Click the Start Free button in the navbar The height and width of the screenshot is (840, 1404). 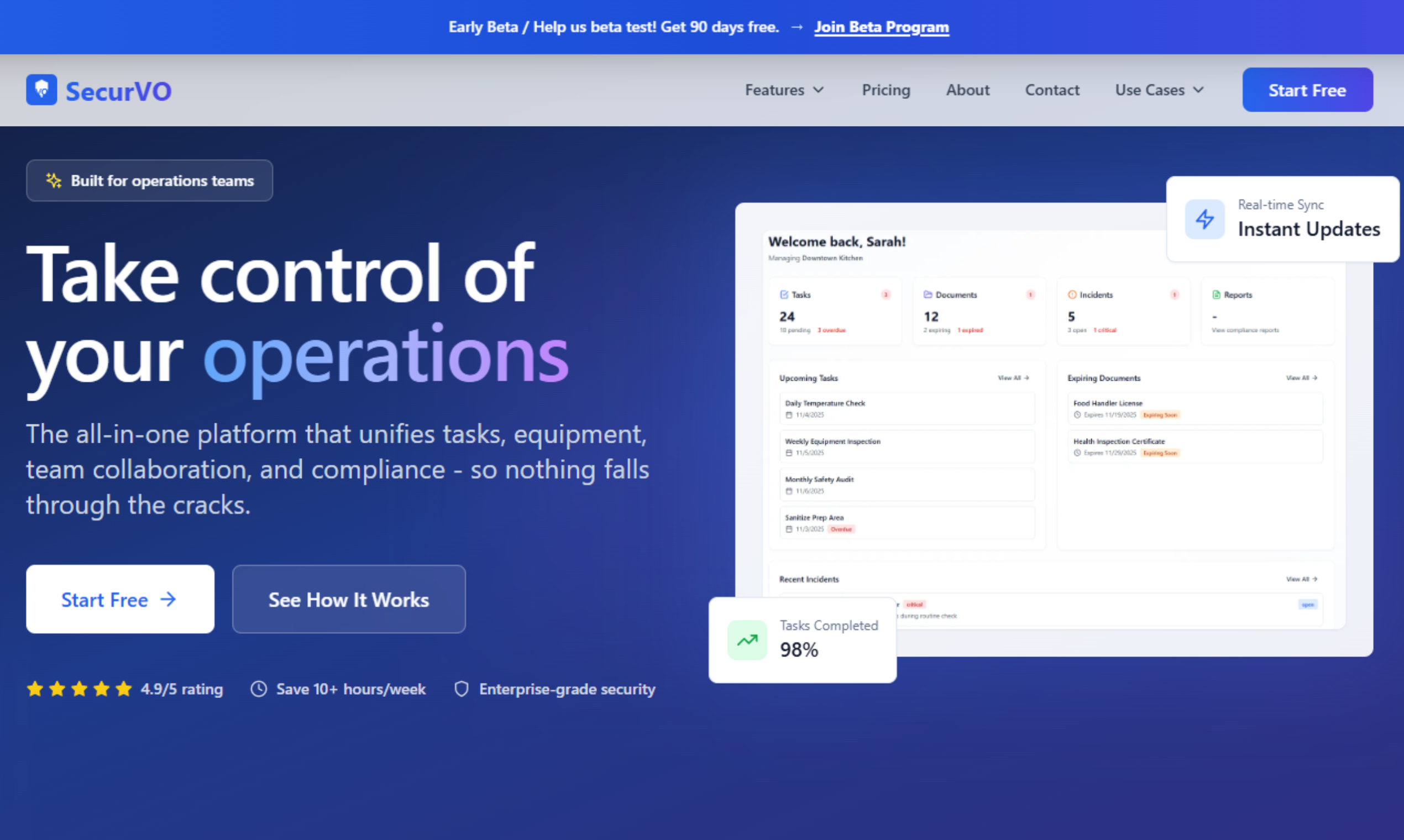pyautogui.click(x=1307, y=90)
